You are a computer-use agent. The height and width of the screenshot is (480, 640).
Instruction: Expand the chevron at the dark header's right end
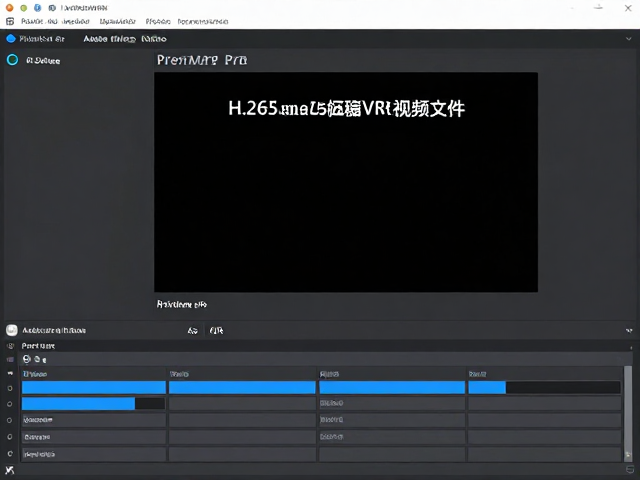click(629, 39)
